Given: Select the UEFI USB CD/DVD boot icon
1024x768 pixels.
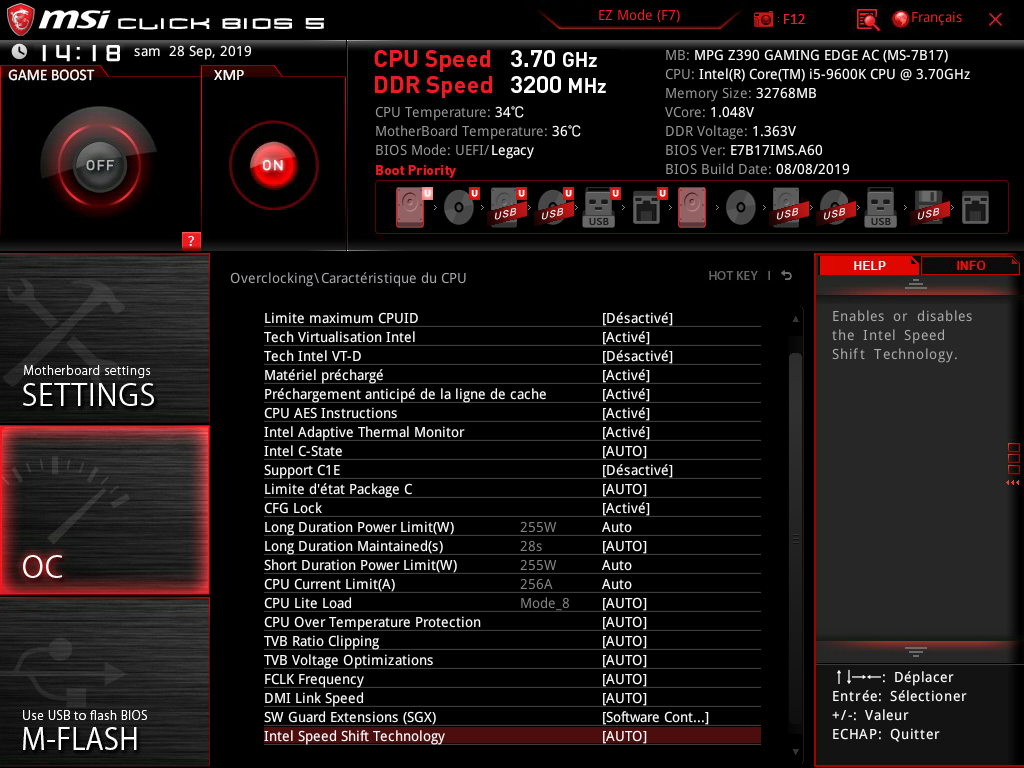Looking at the screenshot, I should (x=554, y=207).
